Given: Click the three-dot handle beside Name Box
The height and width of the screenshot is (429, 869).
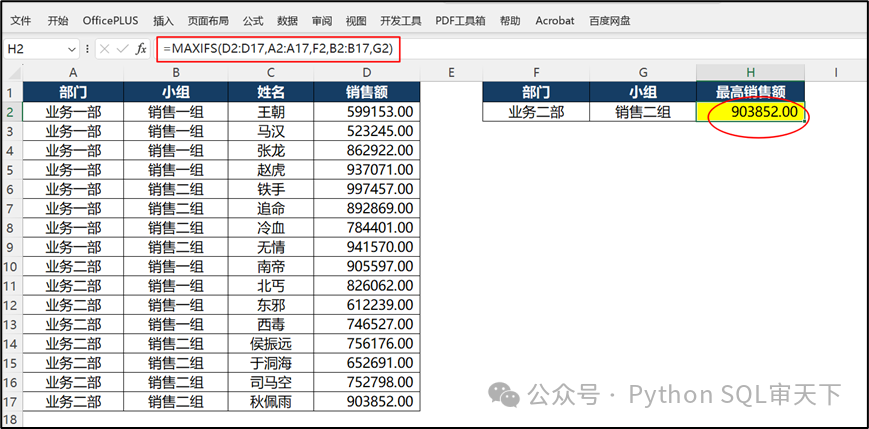Looking at the screenshot, I should tap(88, 49).
